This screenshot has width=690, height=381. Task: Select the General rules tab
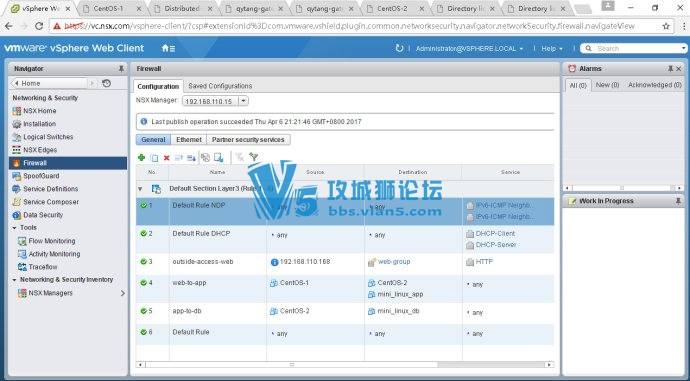click(x=153, y=139)
